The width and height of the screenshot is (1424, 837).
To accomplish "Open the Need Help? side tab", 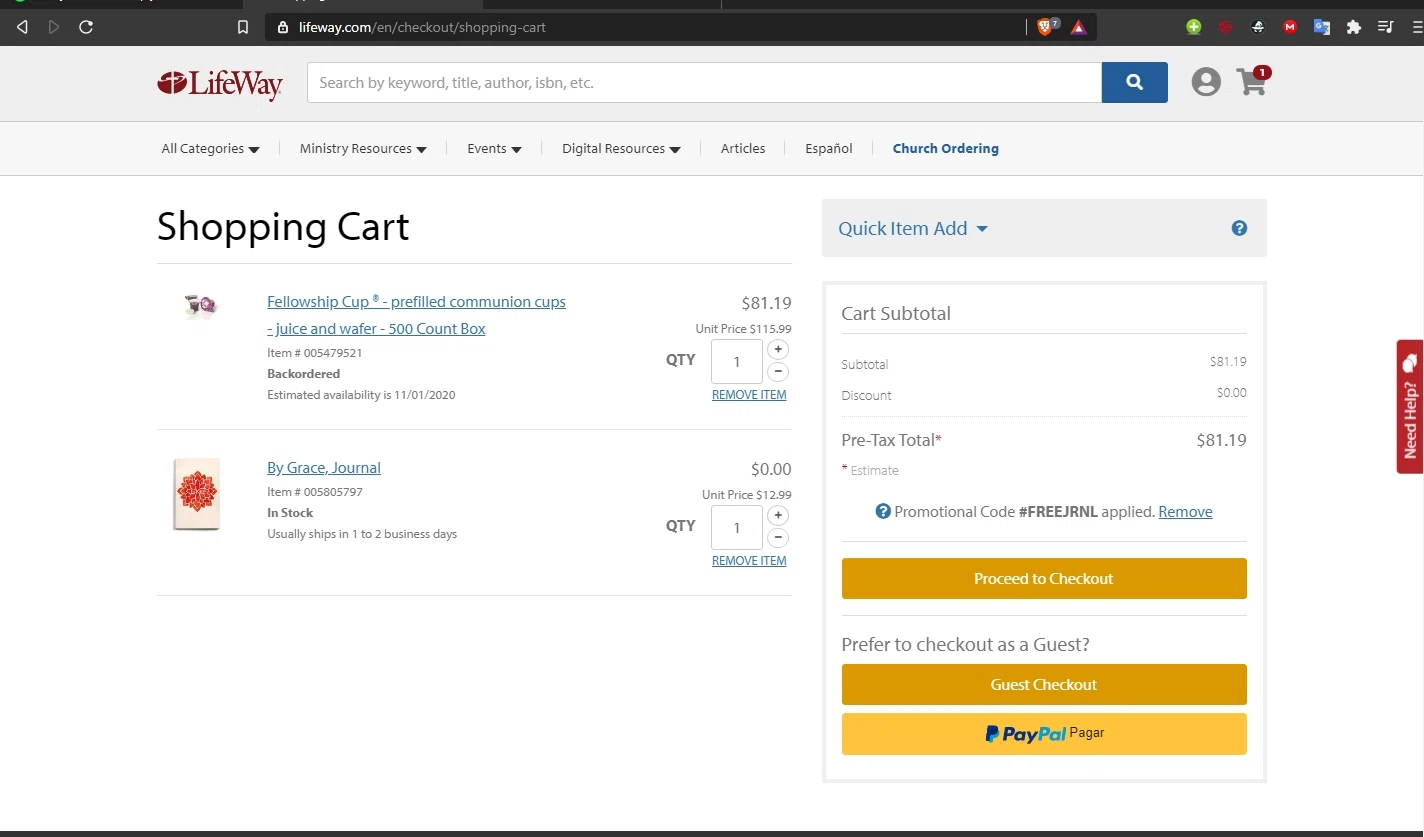I will pos(1410,406).
